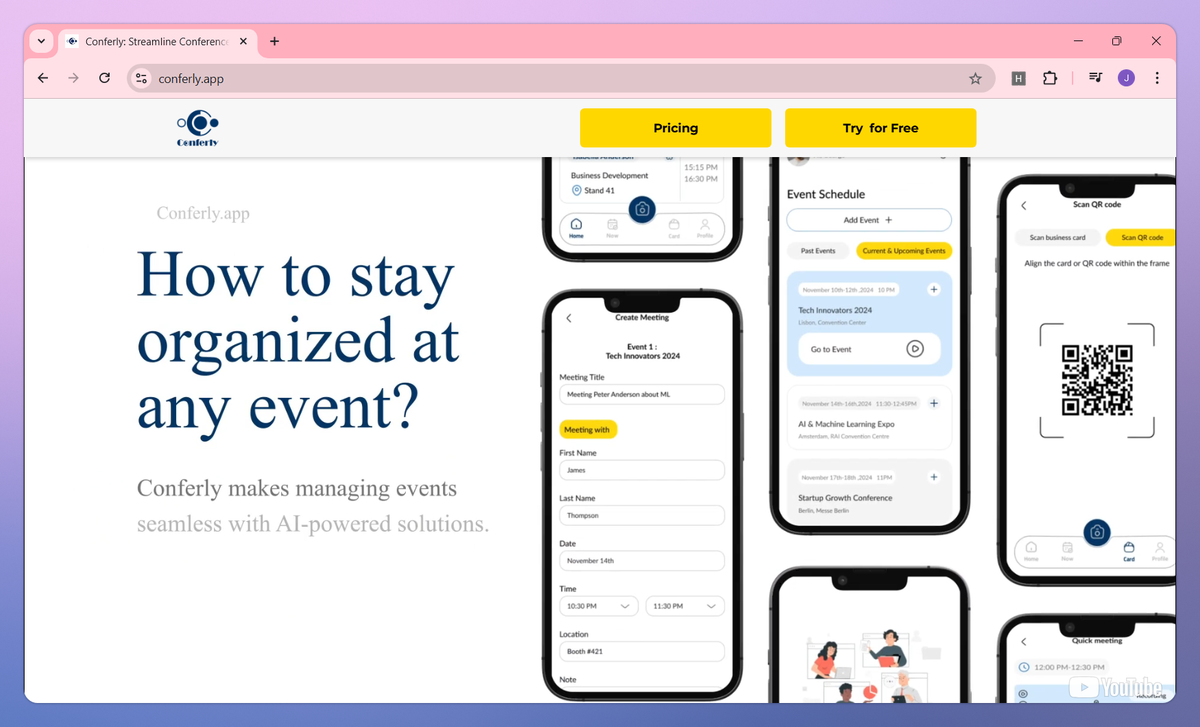Click the Event Schedule heading
Viewport: 1200px width, 727px height.
[826, 194]
